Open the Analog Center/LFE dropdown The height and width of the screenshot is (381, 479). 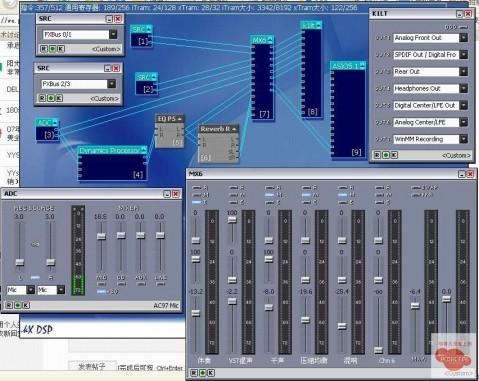(x=463, y=122)
